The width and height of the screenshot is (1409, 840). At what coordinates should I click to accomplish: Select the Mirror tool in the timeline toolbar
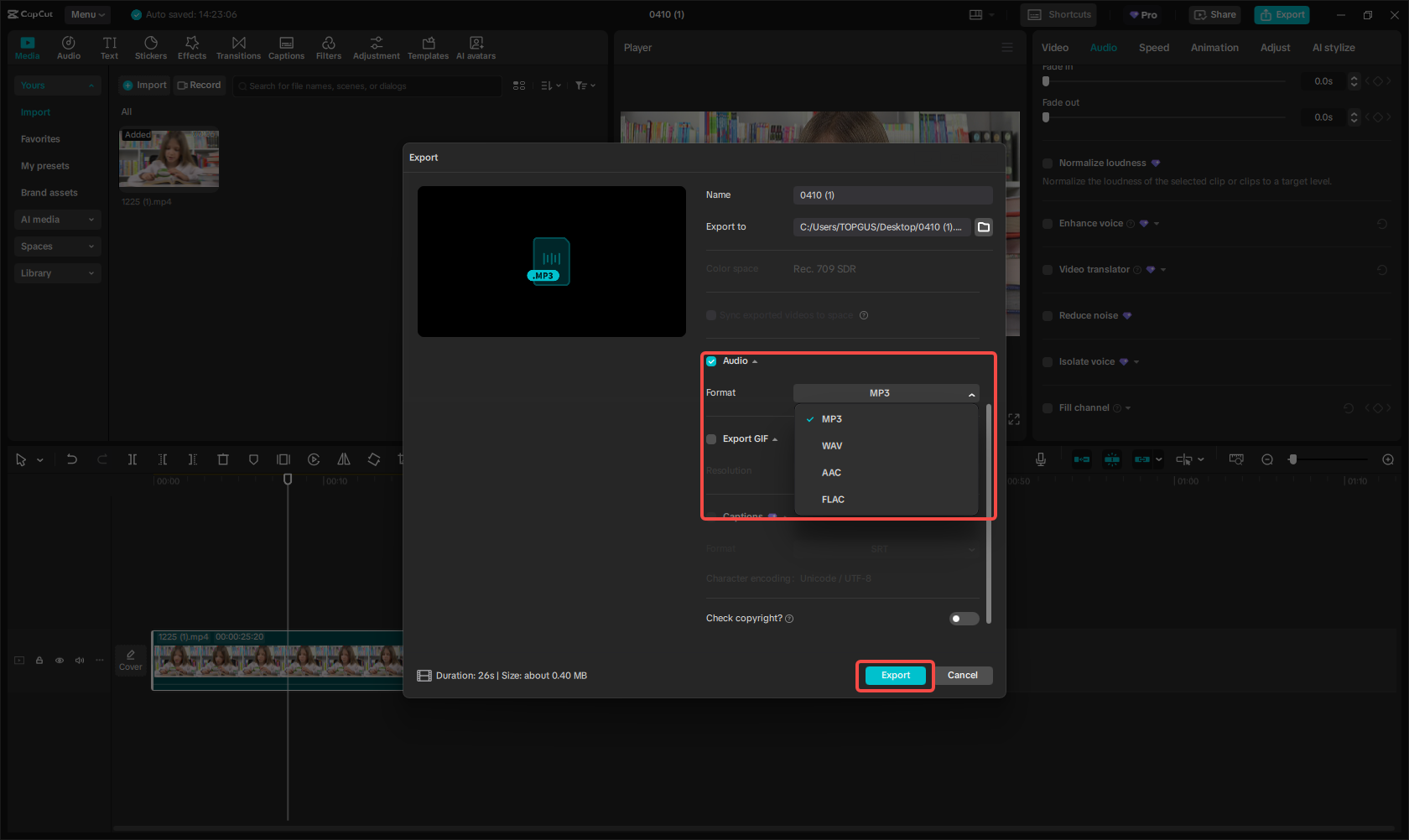(x=344, y=459)
